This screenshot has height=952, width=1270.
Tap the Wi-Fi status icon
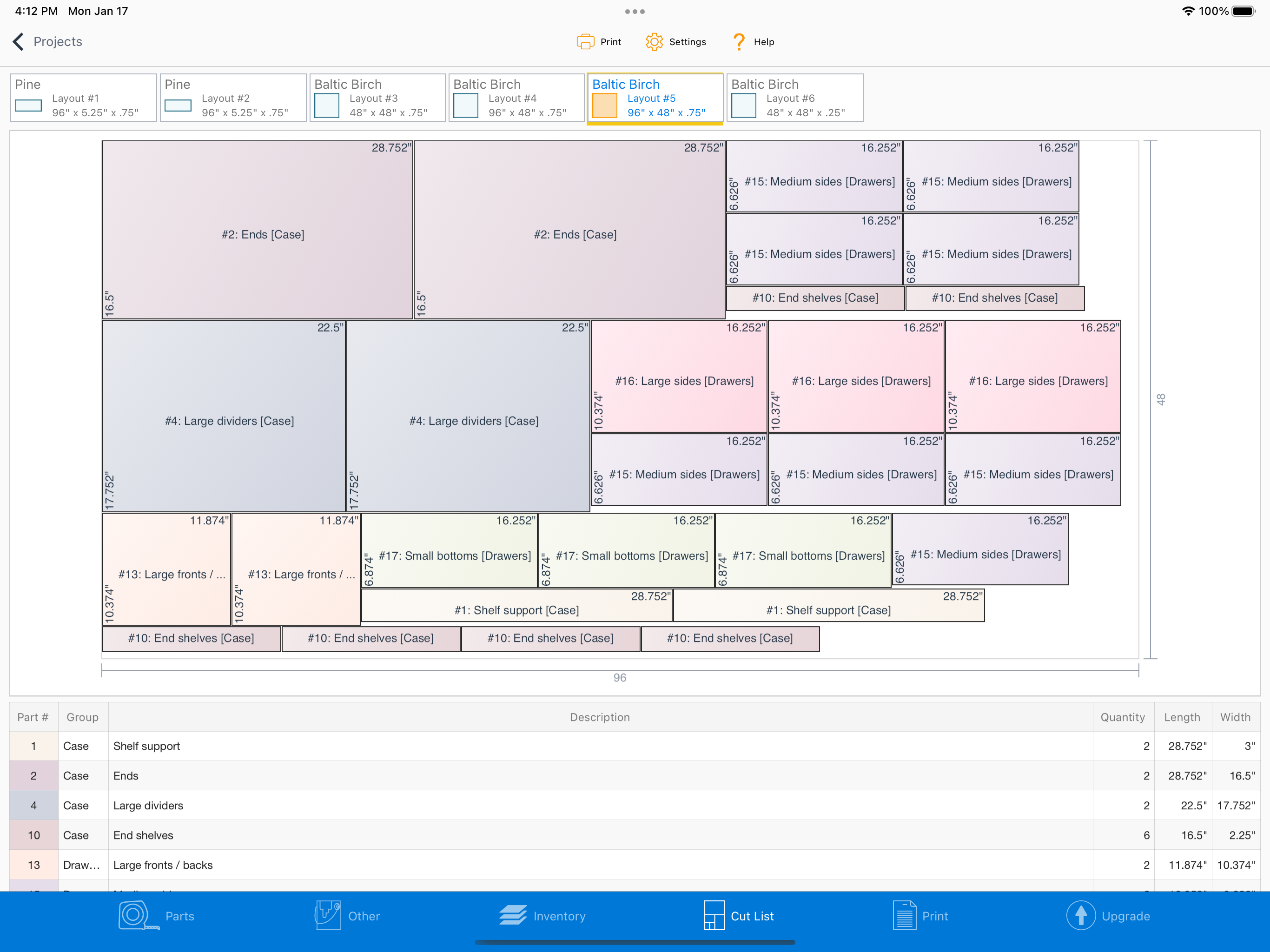(1188, 11)
